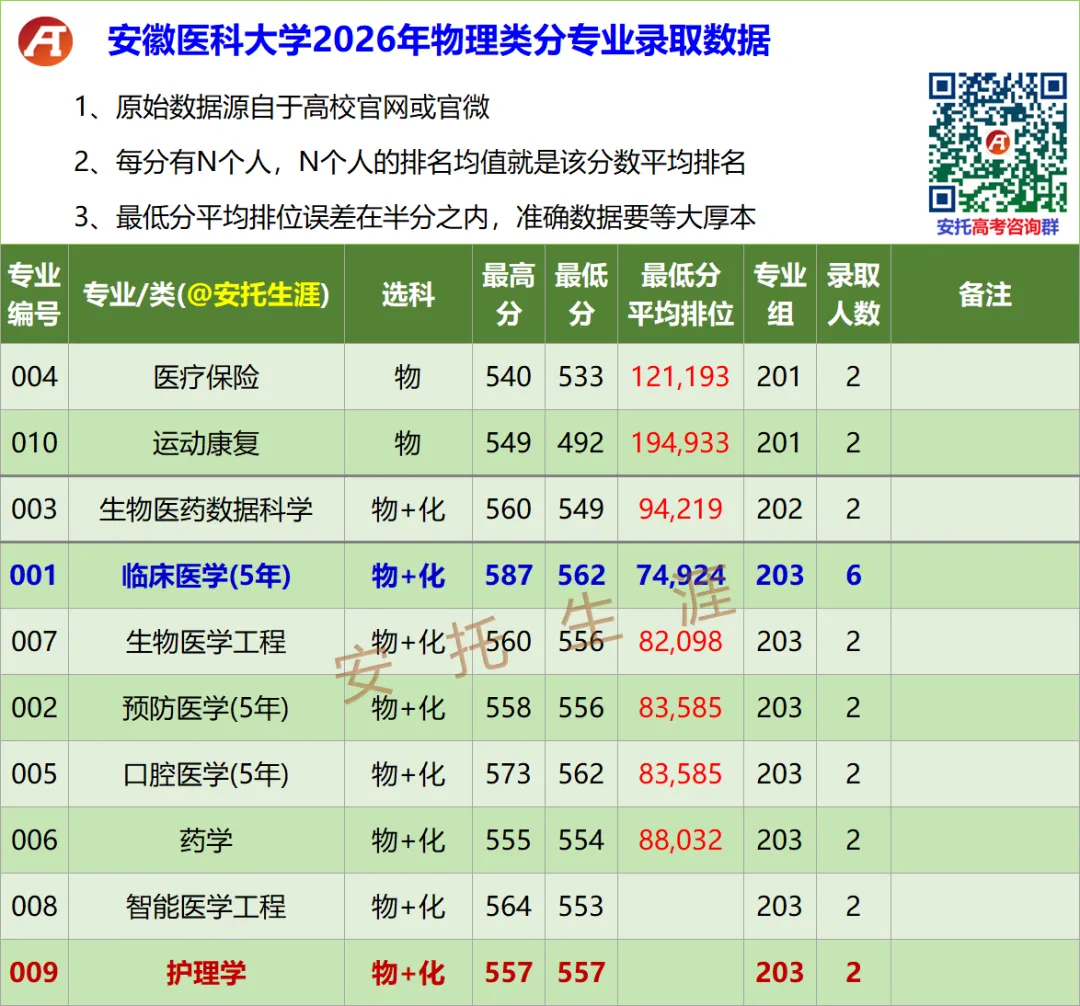Select major code 003
Viewport: 1080px width, 1006px height.
[x=34, y=509]
